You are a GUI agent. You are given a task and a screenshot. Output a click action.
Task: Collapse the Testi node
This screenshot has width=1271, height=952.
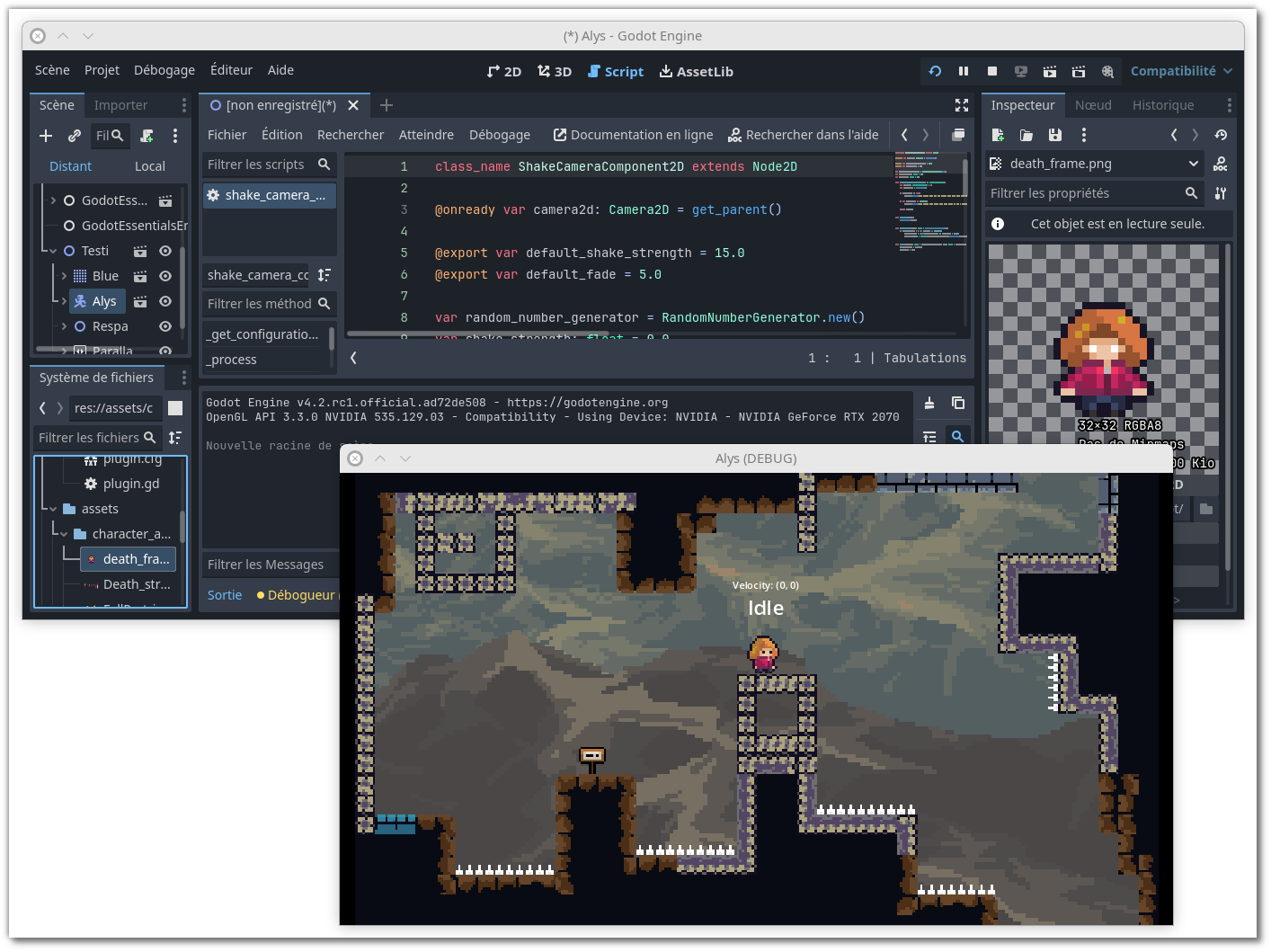pos(53,251)
